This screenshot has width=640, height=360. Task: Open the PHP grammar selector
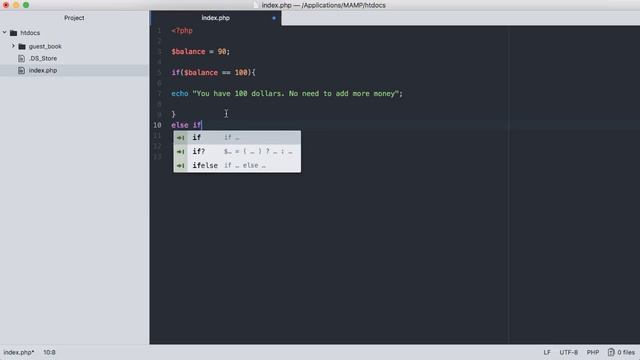pyautogui.click(x=593, y=352)
